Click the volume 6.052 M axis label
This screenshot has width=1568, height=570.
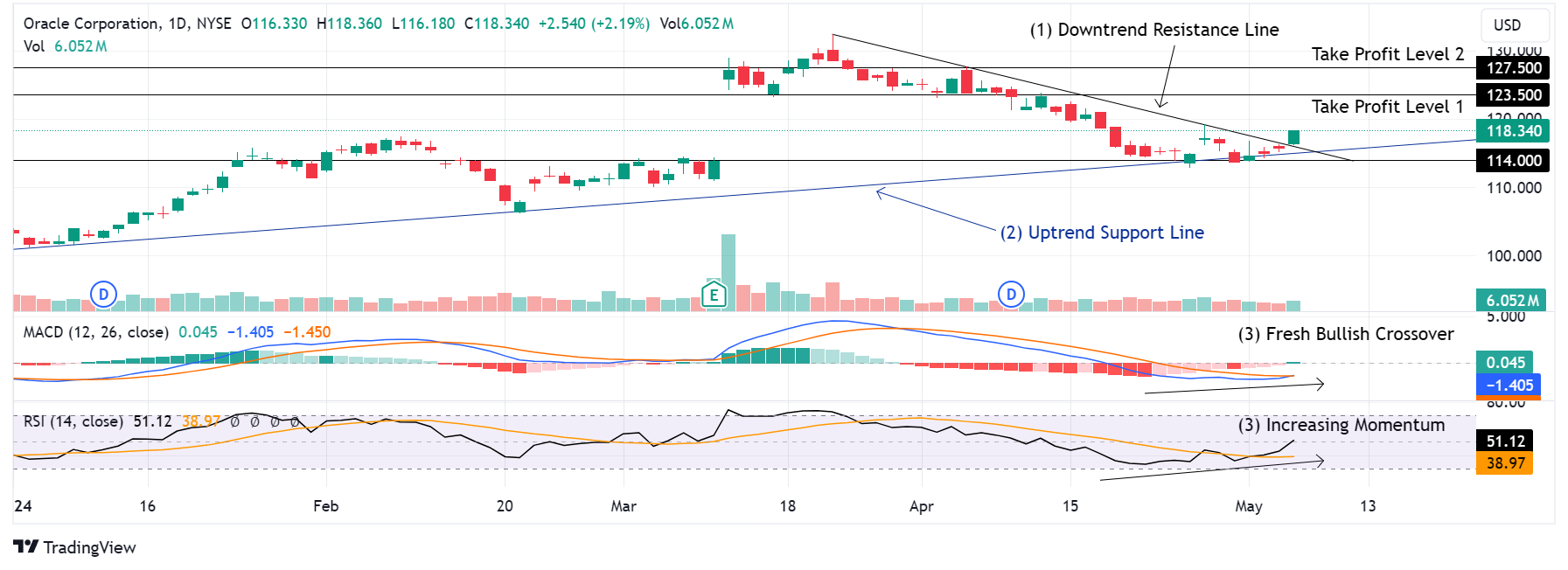click(1510, 301)
